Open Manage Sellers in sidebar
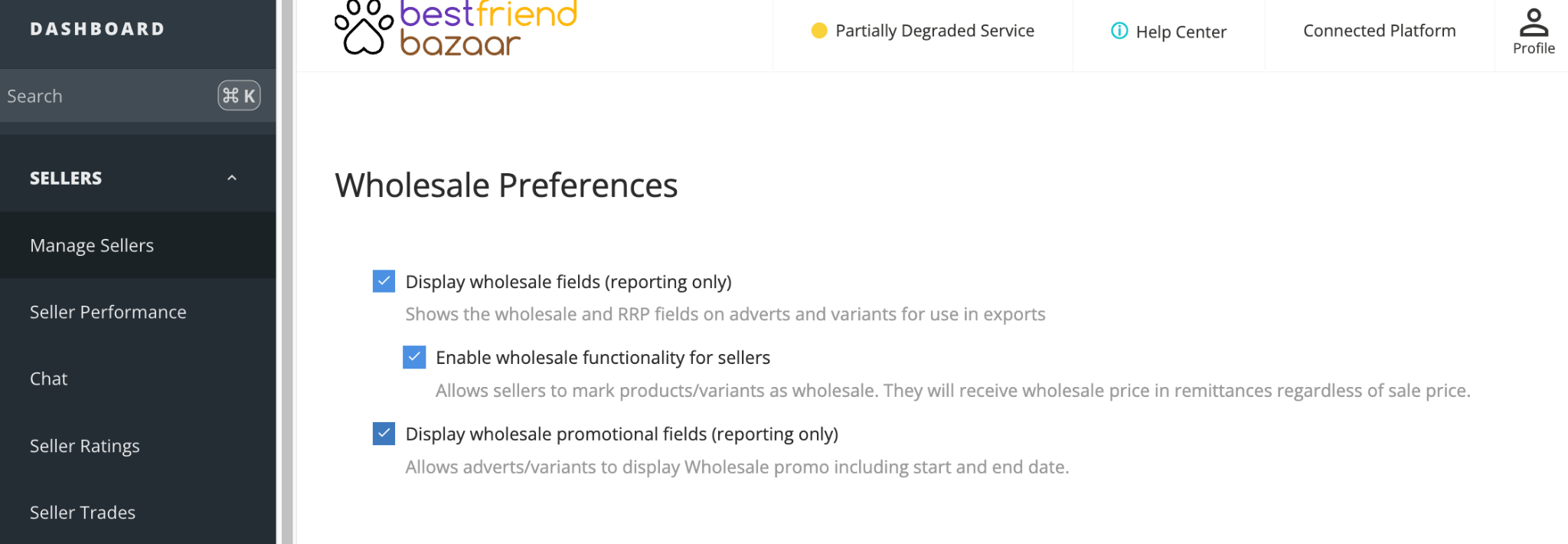Viewport: 1568px width, 544px height. 138,245
